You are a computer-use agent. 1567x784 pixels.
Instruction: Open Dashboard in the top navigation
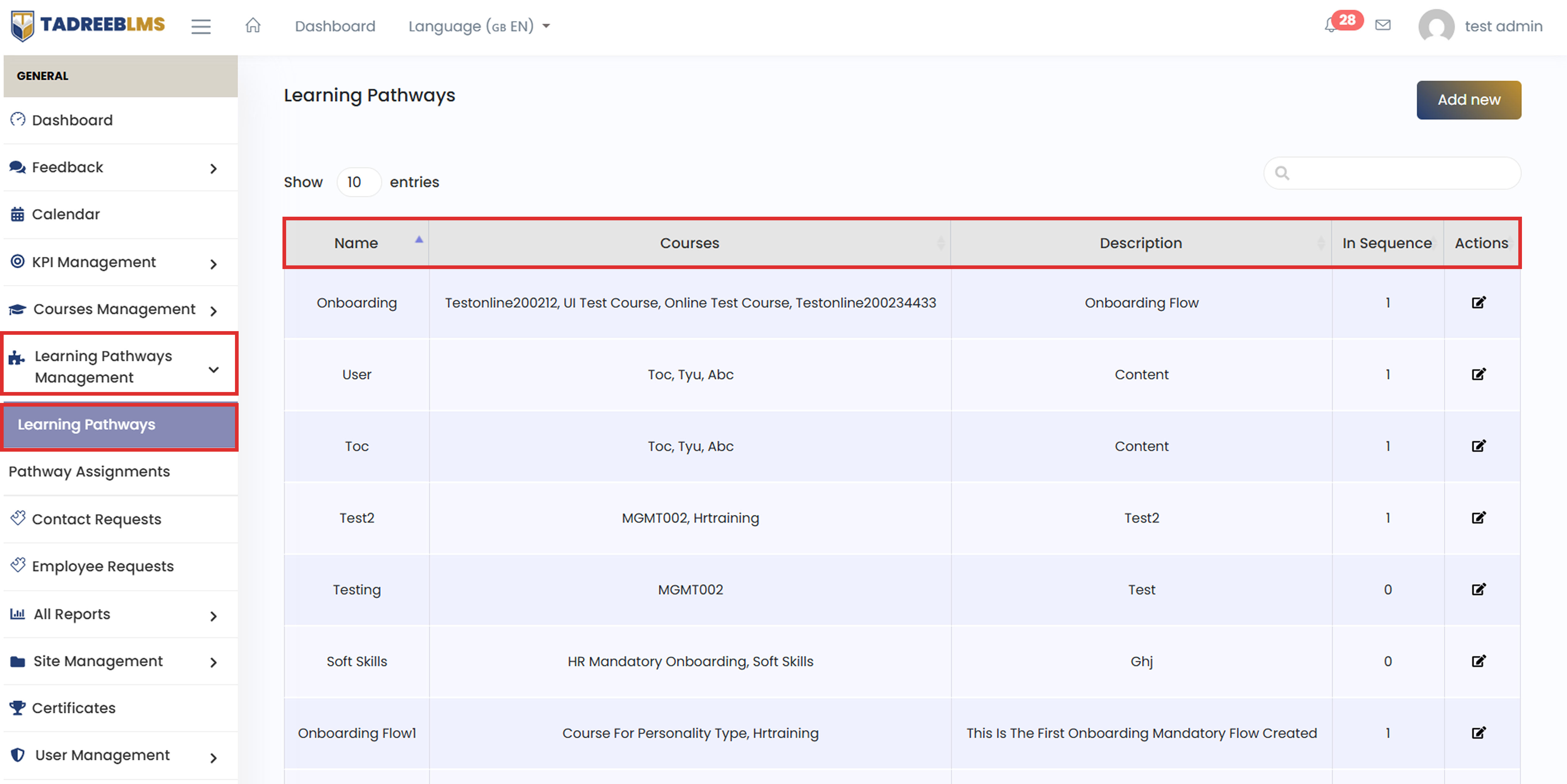(335, 26)
